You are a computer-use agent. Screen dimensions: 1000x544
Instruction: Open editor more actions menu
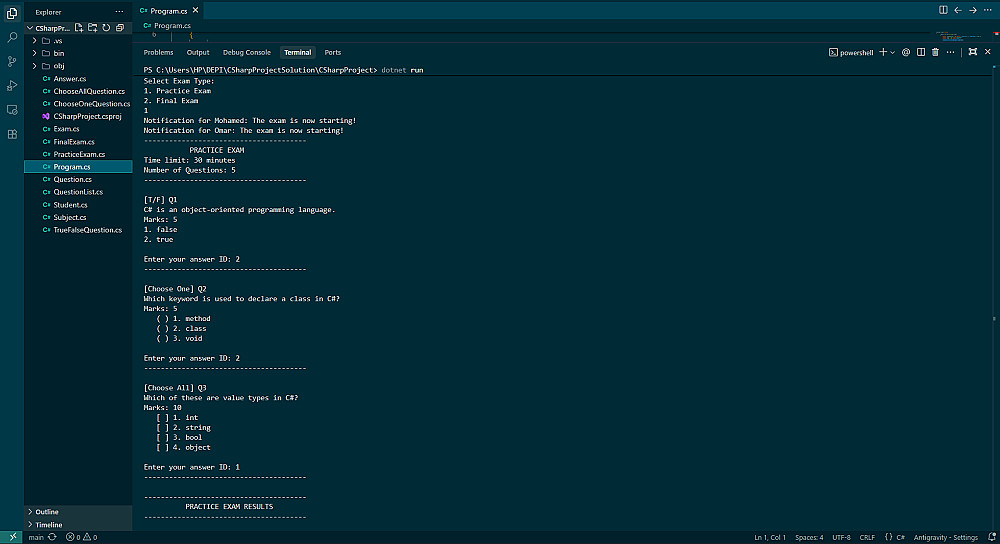[988, 10]
